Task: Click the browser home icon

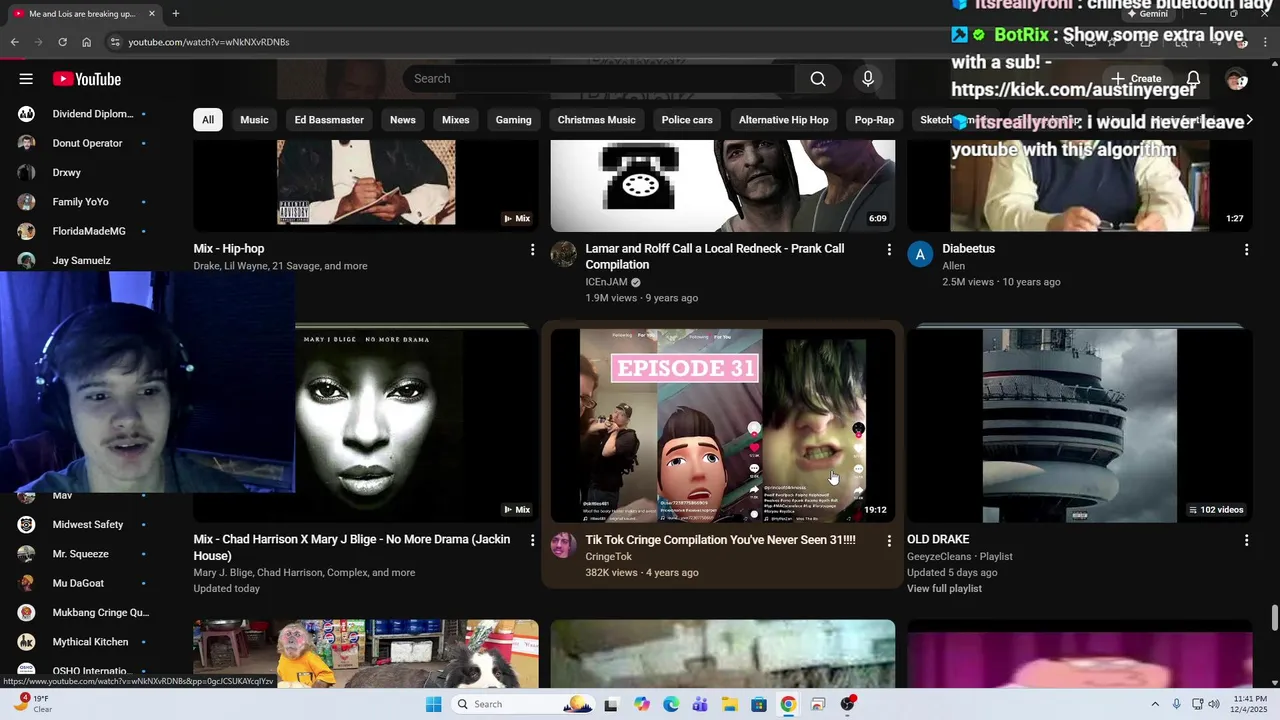Action: click(x=87, y=42)
